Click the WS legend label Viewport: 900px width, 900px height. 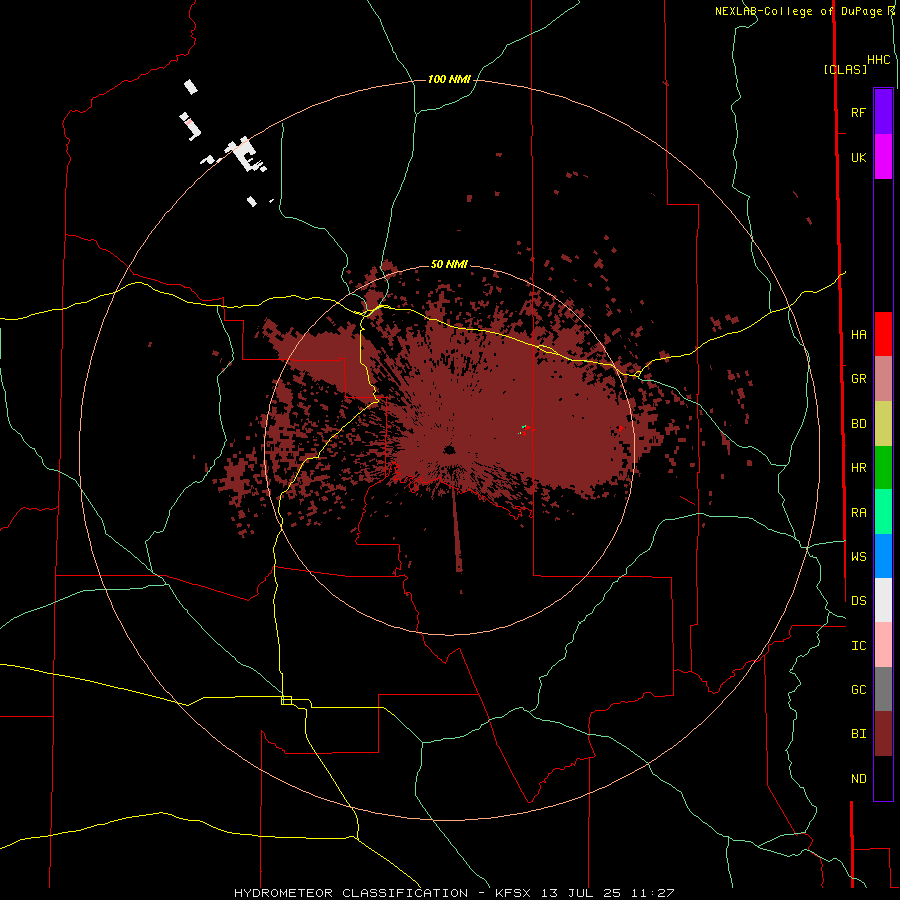858,557
